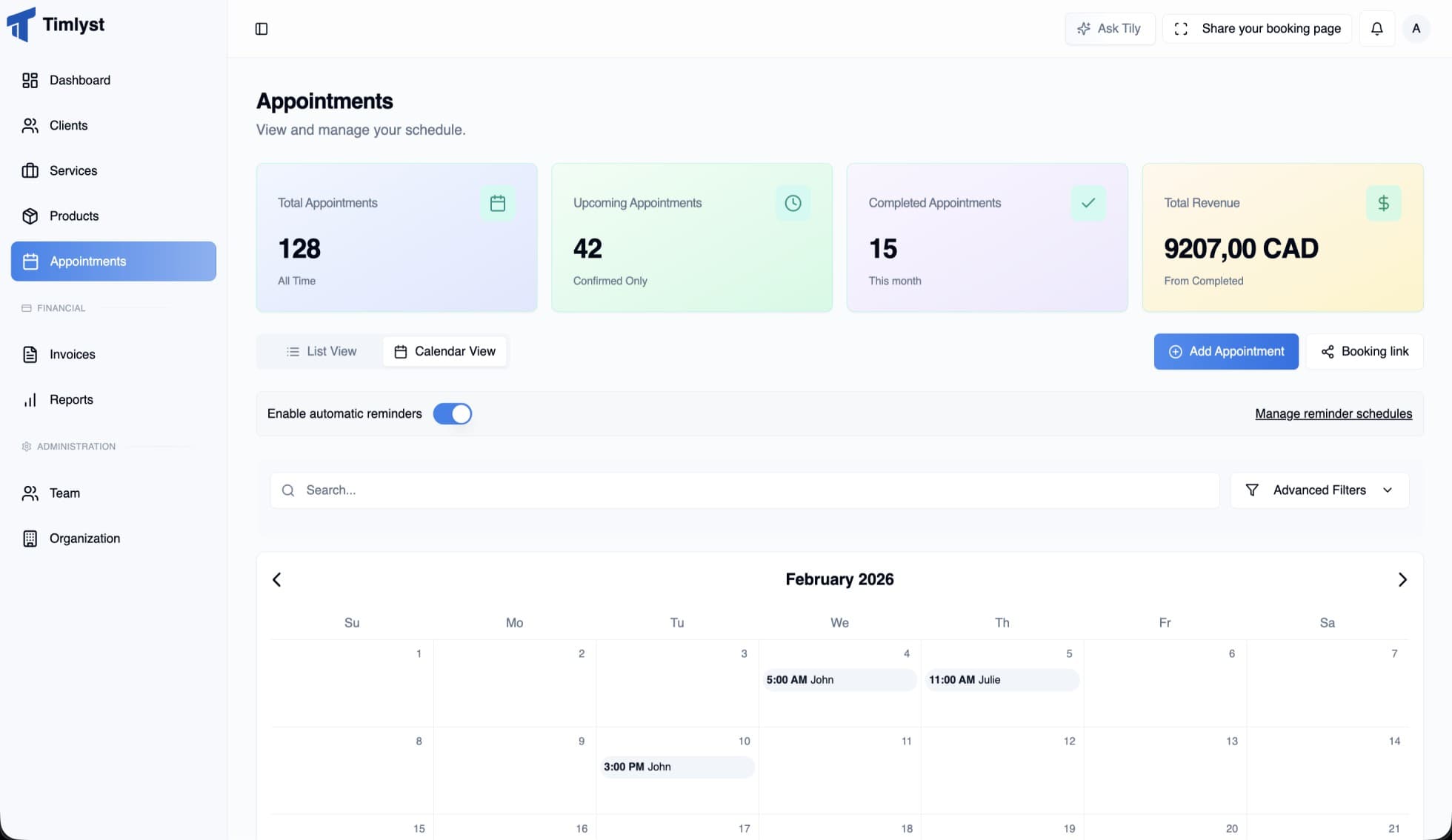Click the Add Appointment button
This screenshot has height=840, width=1452.
[1226, 351]
